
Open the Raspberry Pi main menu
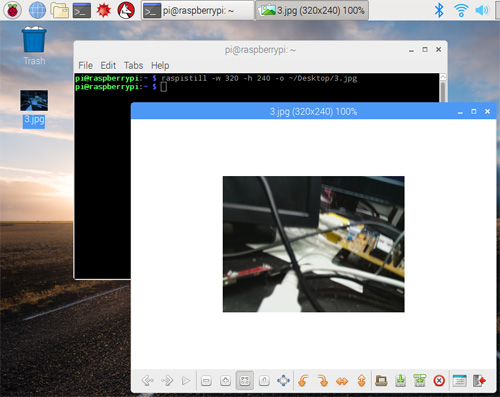[13, 11]
